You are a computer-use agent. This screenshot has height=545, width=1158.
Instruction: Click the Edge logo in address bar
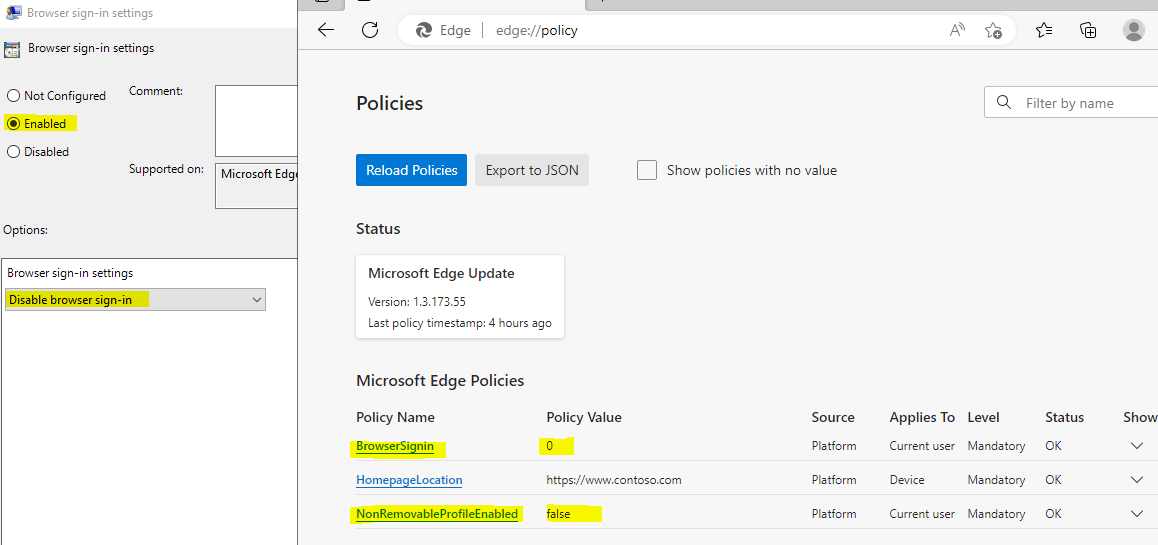coord(424,30)
